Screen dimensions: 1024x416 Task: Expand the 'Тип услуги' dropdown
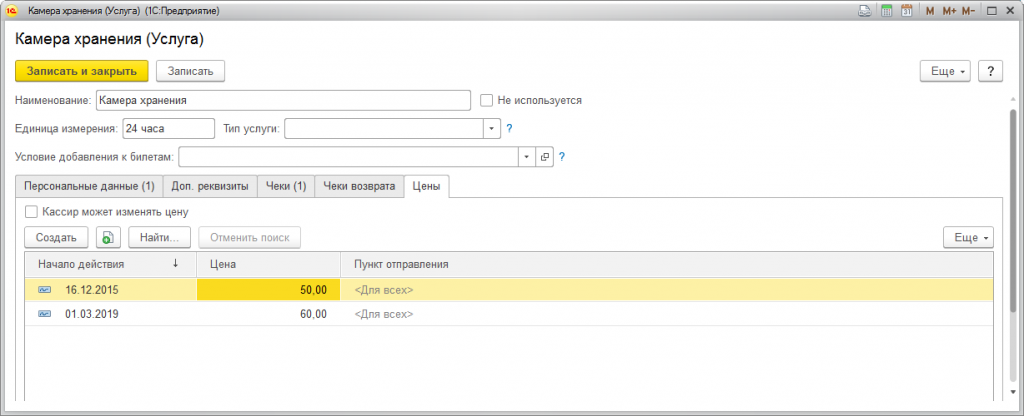[x=491, y=128]
